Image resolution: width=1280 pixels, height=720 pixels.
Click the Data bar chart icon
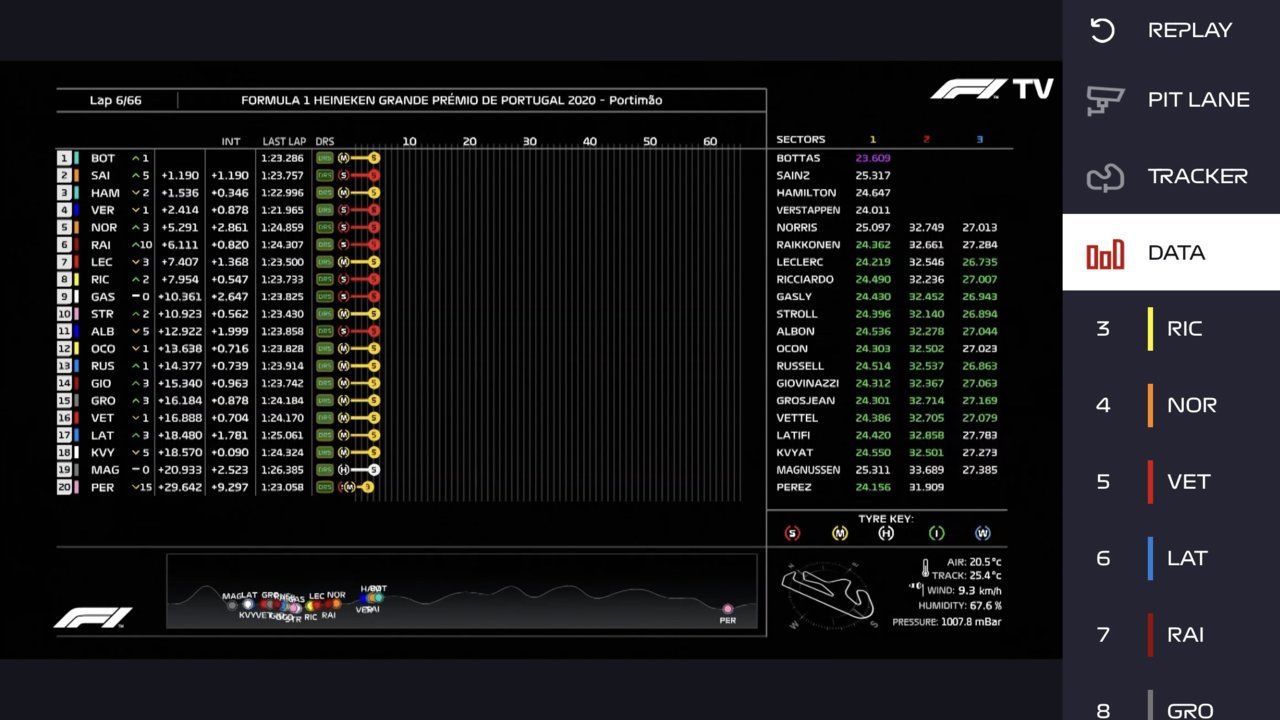tap(1105, 254)
